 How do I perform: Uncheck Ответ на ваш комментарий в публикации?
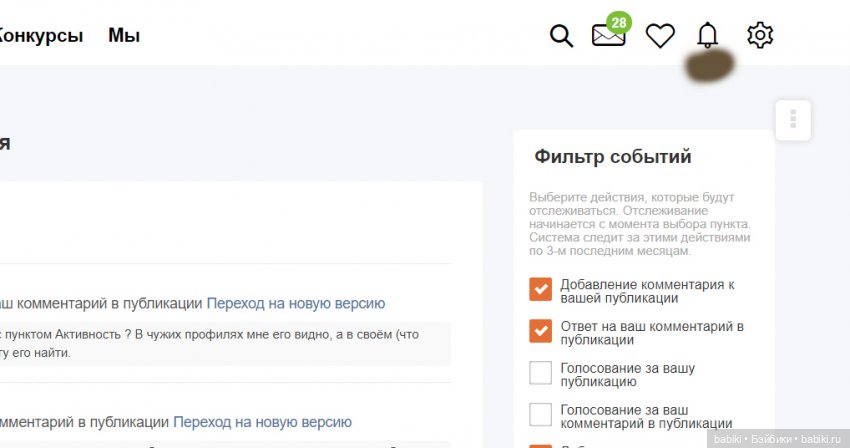pyautogui.click(x=541, y=331)
